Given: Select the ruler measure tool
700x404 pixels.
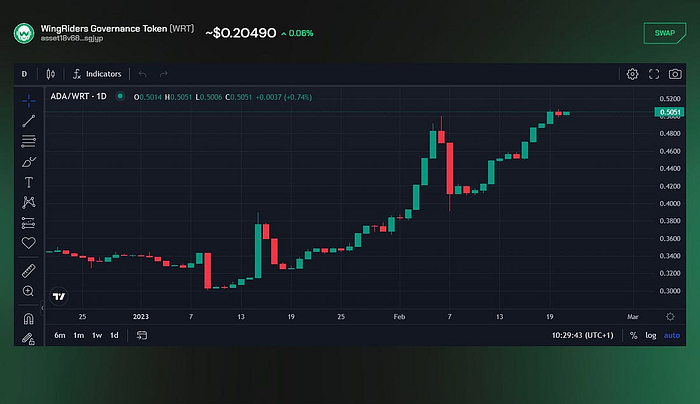Looking at the screenshot, I should (x=29, y=271).
